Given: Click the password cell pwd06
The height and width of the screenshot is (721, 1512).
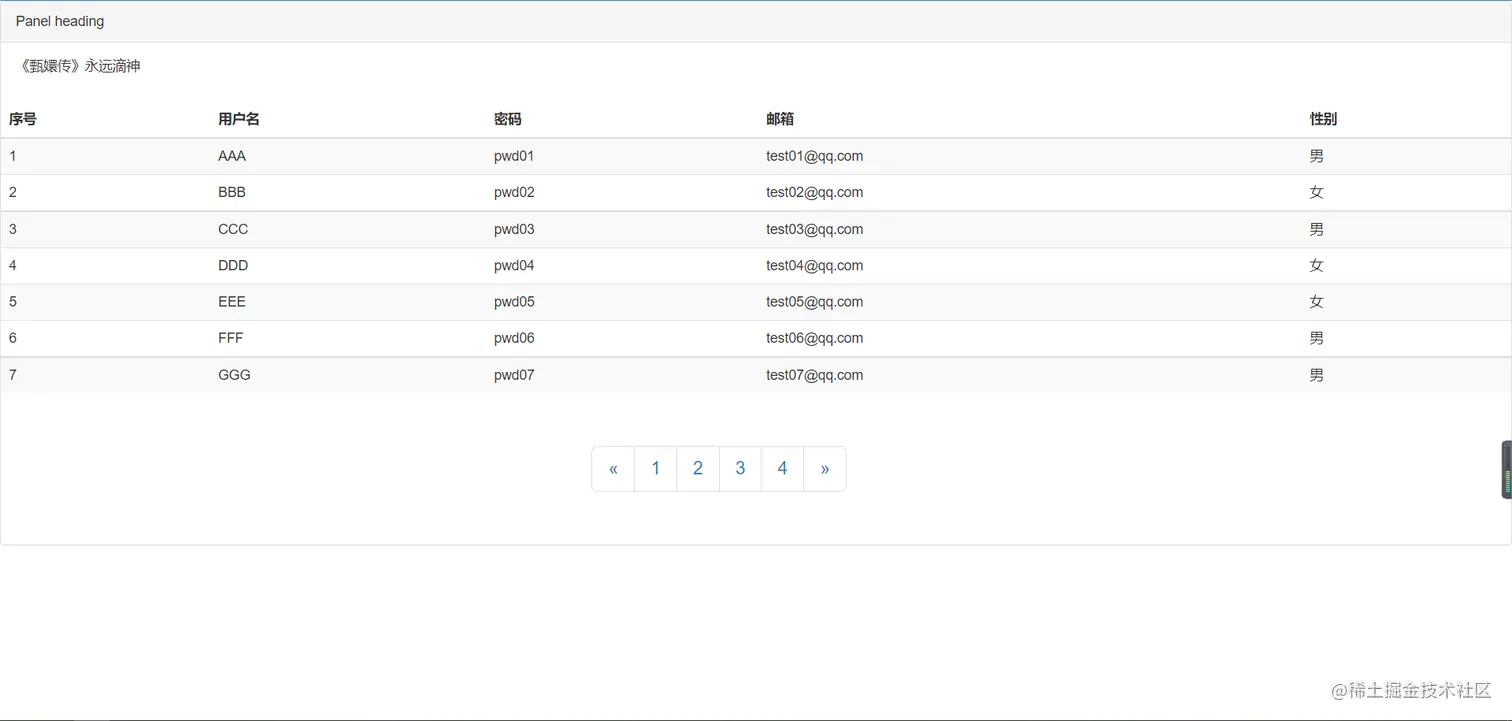Looking at the screenshot, I should pyautogui.click(x=514, y=338).
